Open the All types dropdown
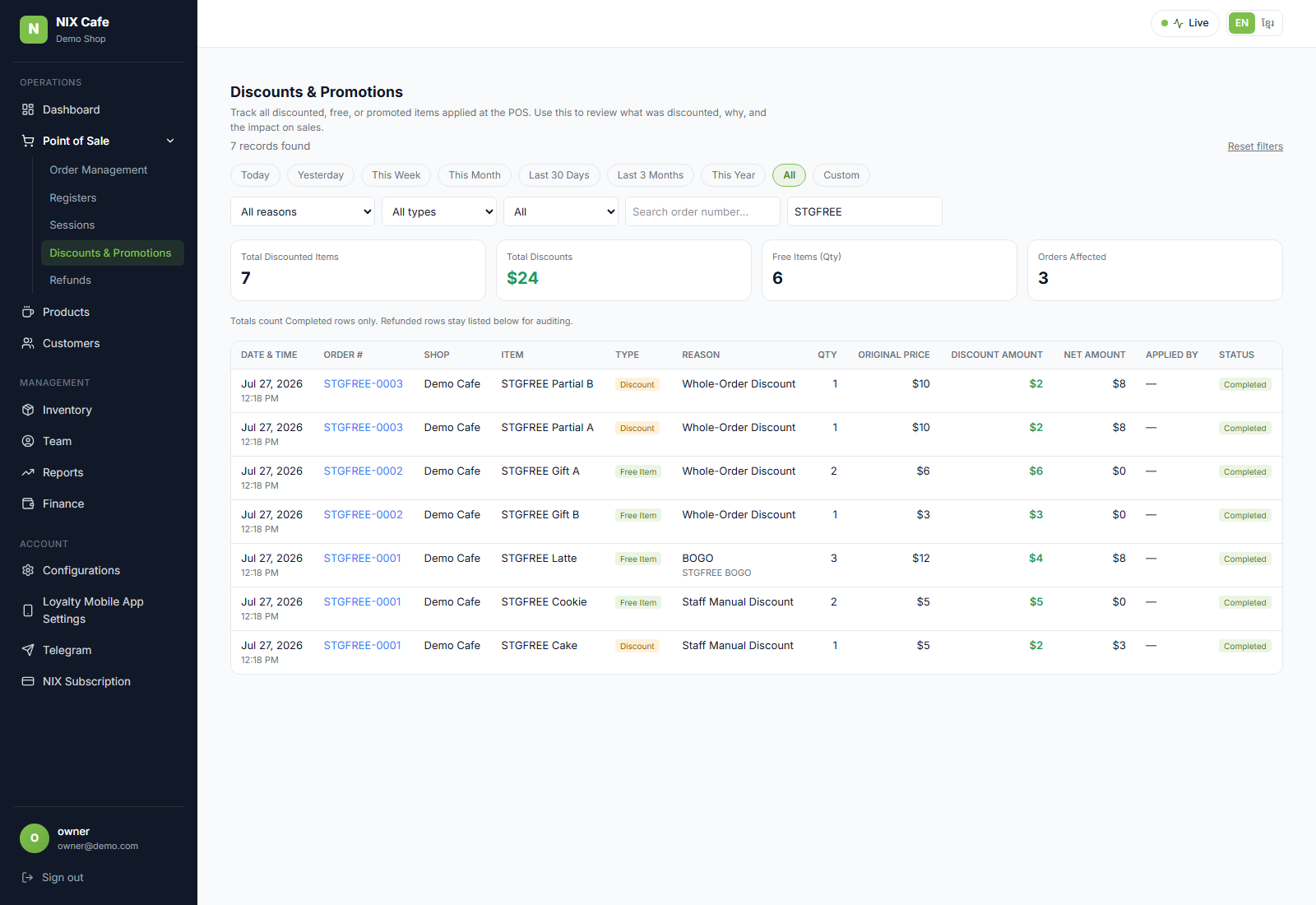The height and width of the screenshot is (905, 1316). (x=439, y=211)
